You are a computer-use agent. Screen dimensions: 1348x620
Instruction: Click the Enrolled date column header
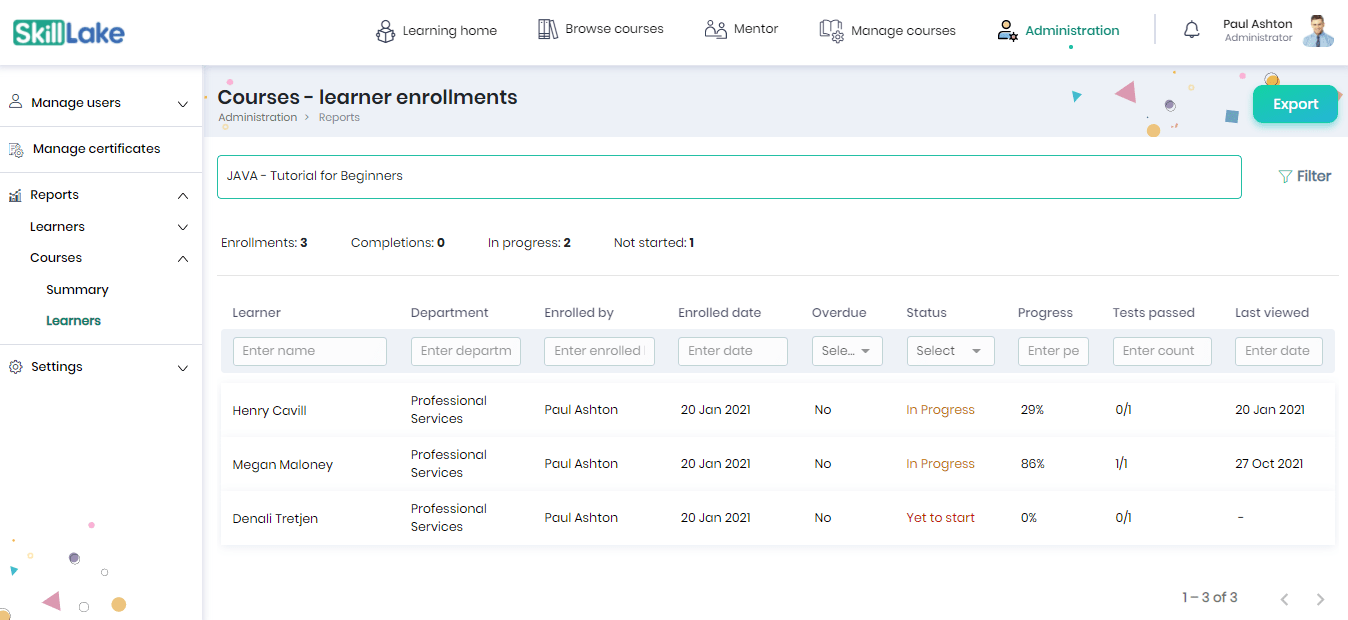720,313
